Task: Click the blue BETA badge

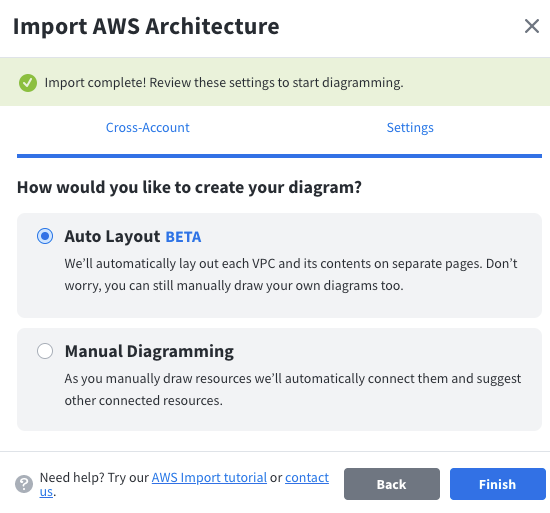Action: click(183, 237)
